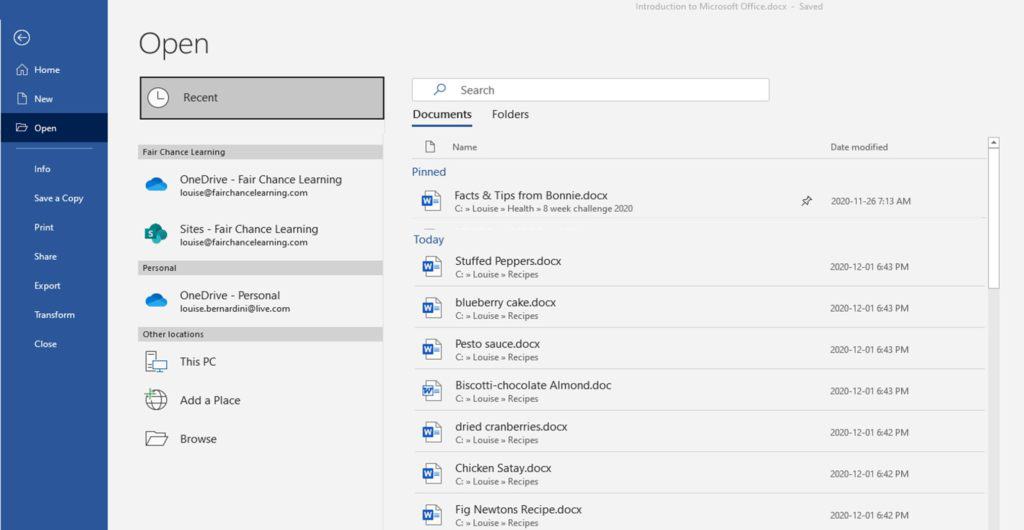Click Word icon beside dried cranberries.docx
1024x530 pixels.
(x=432, y=432)
